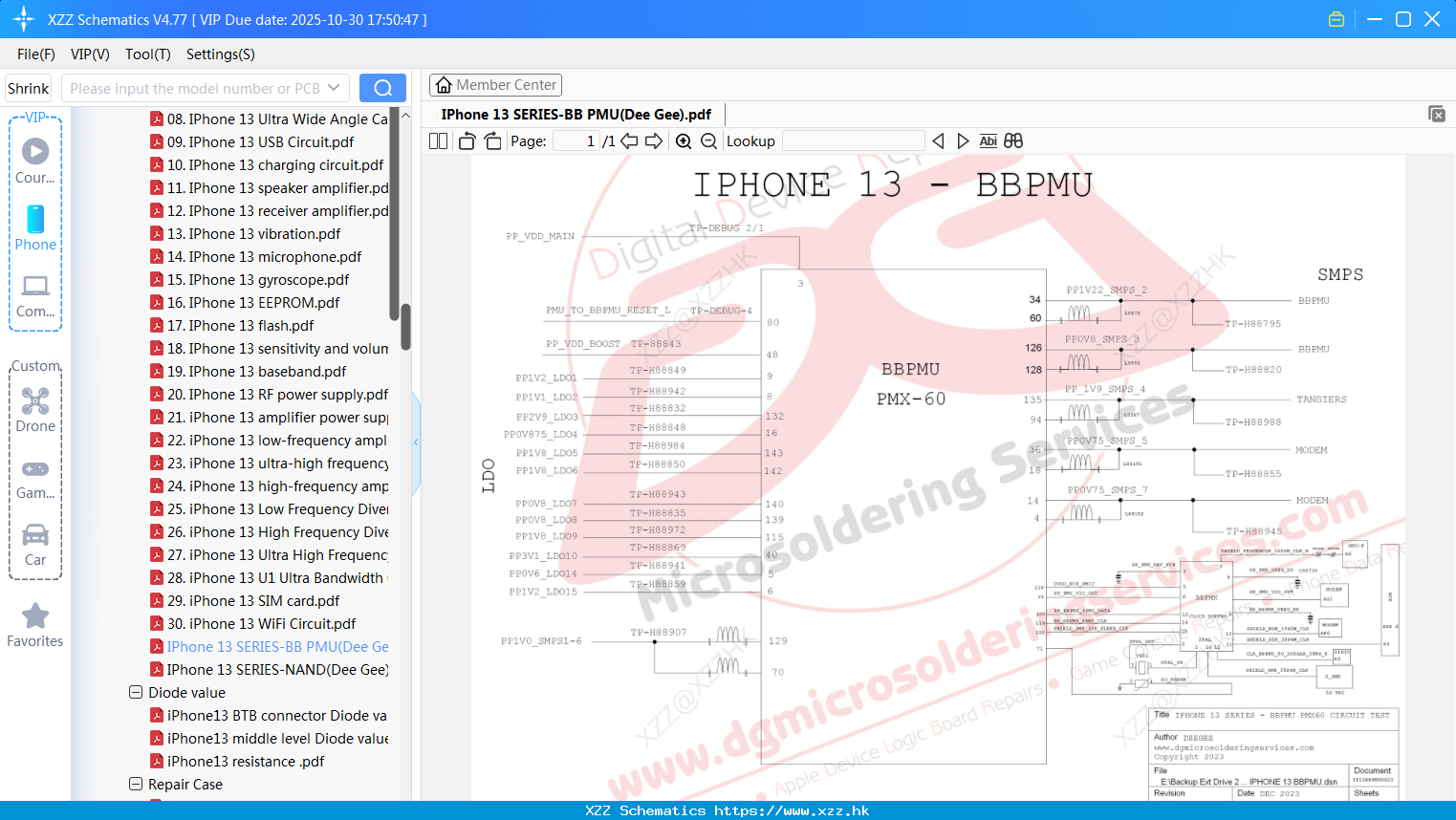Viewport: 1456px width, 820px height.
Task: Click the file list scrollbar thumb
Action: point(405,327)
